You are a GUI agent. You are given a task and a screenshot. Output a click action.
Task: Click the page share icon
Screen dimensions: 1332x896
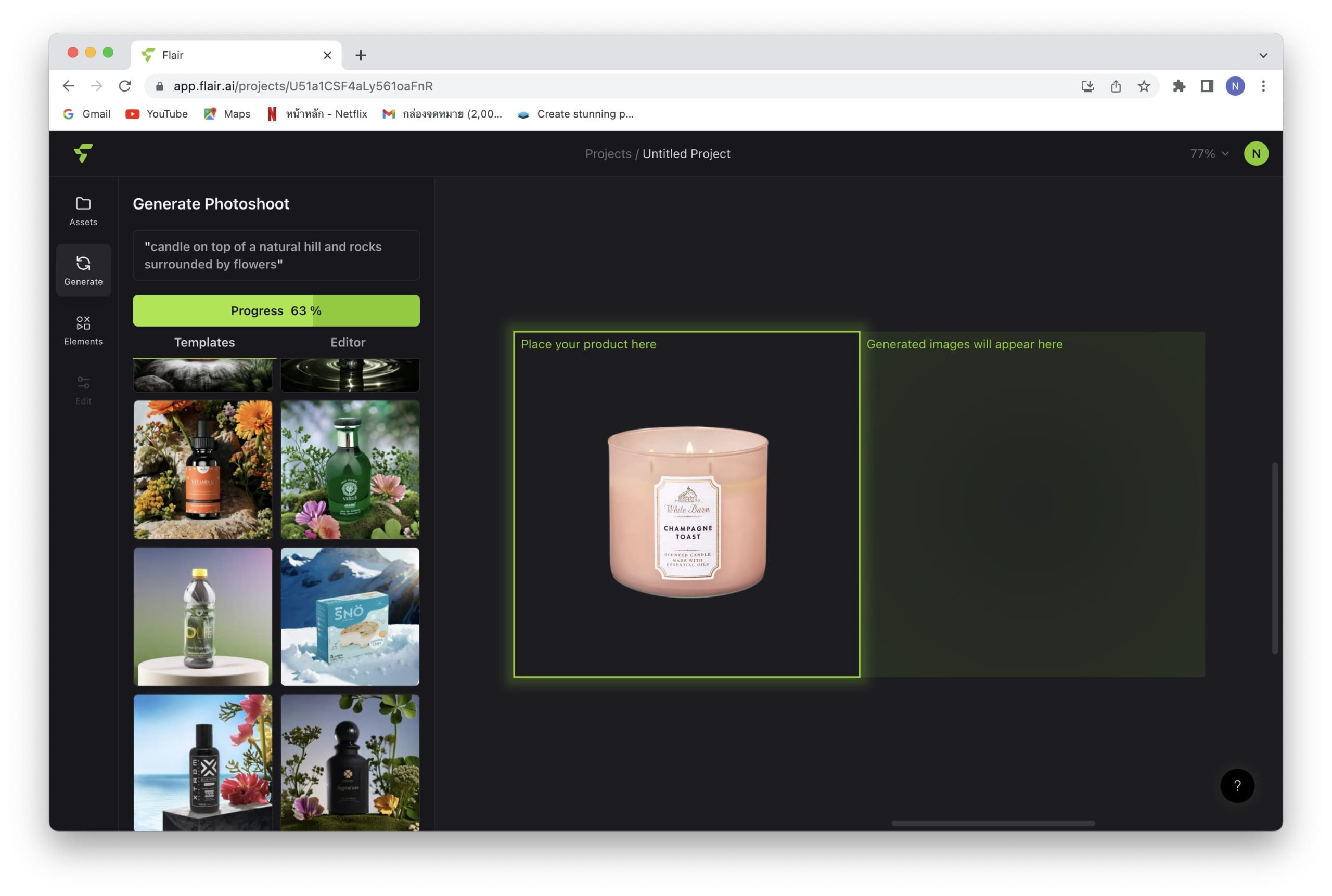coord(1116,86)
